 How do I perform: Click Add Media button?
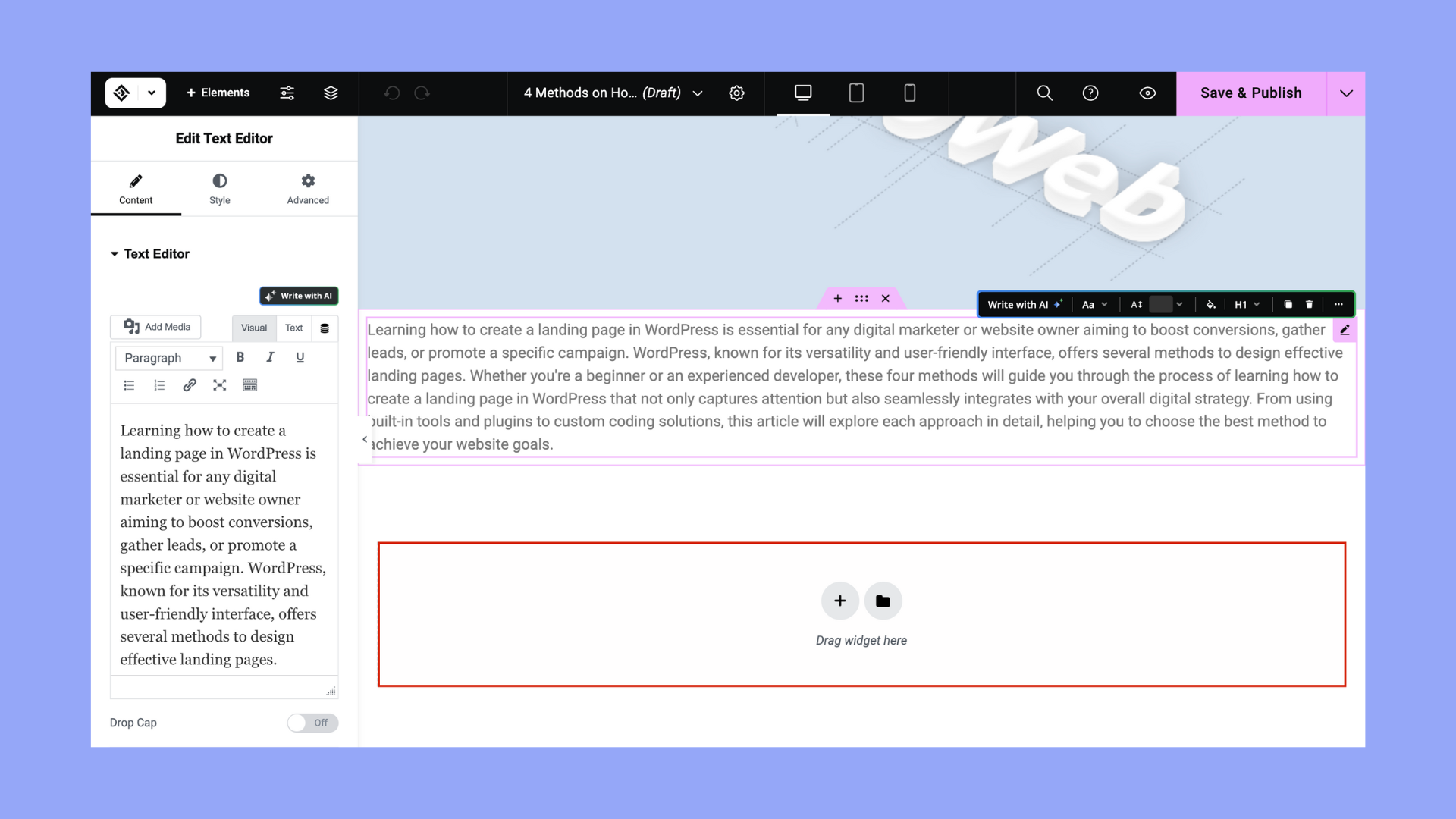click(156, 327)
